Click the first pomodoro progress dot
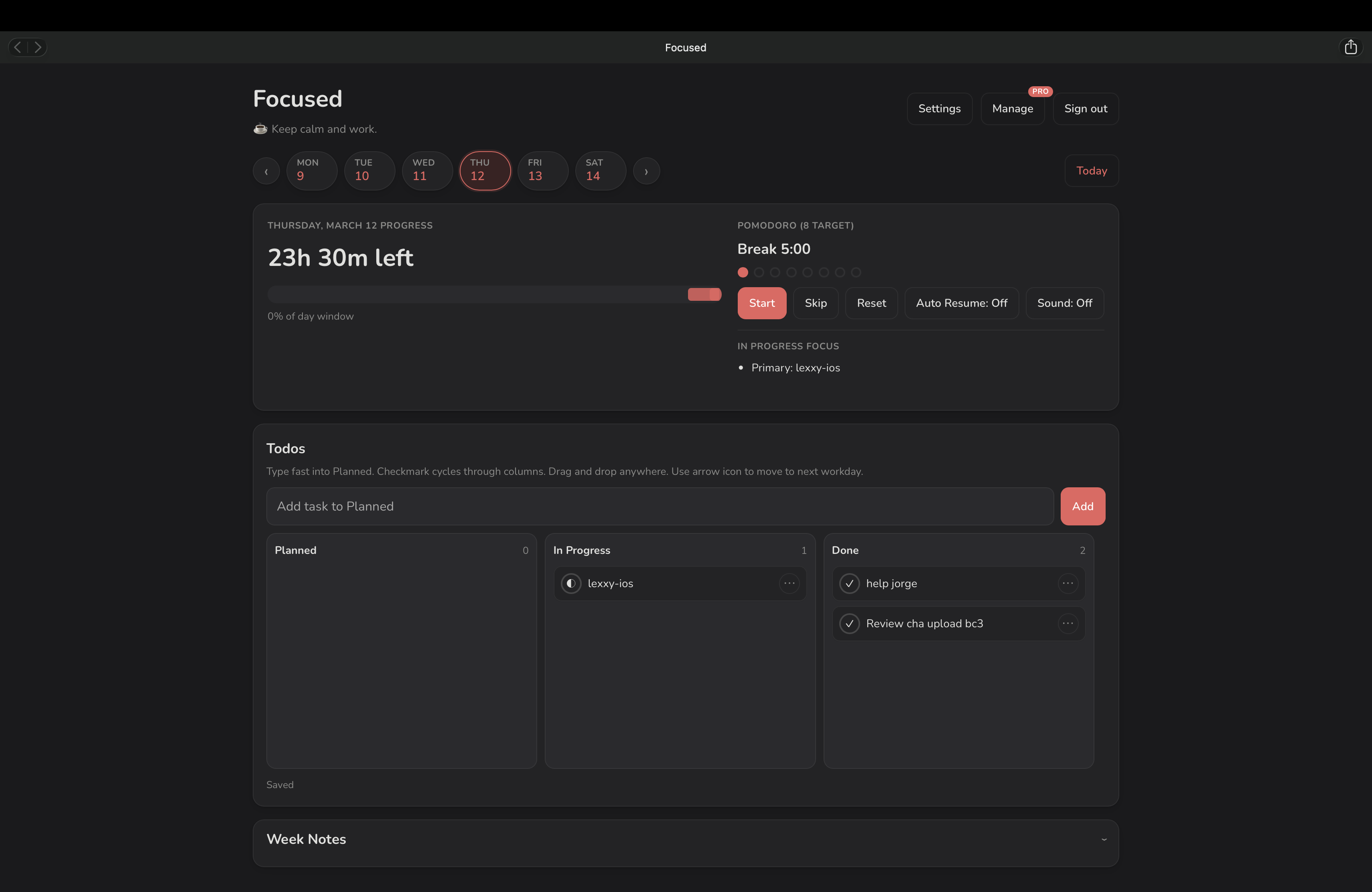 coord(743,273)
